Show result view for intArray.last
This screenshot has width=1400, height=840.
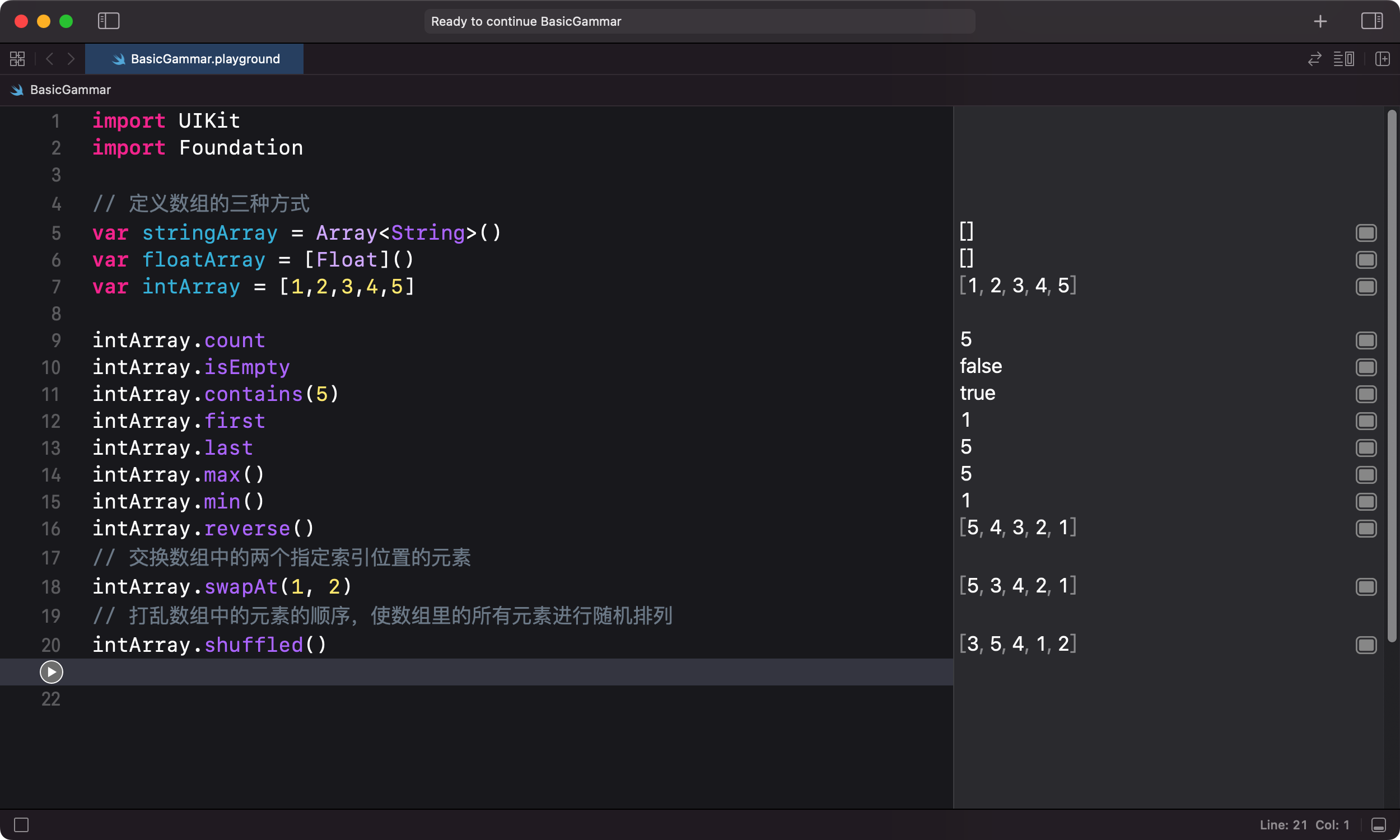tap(1366, 448)
